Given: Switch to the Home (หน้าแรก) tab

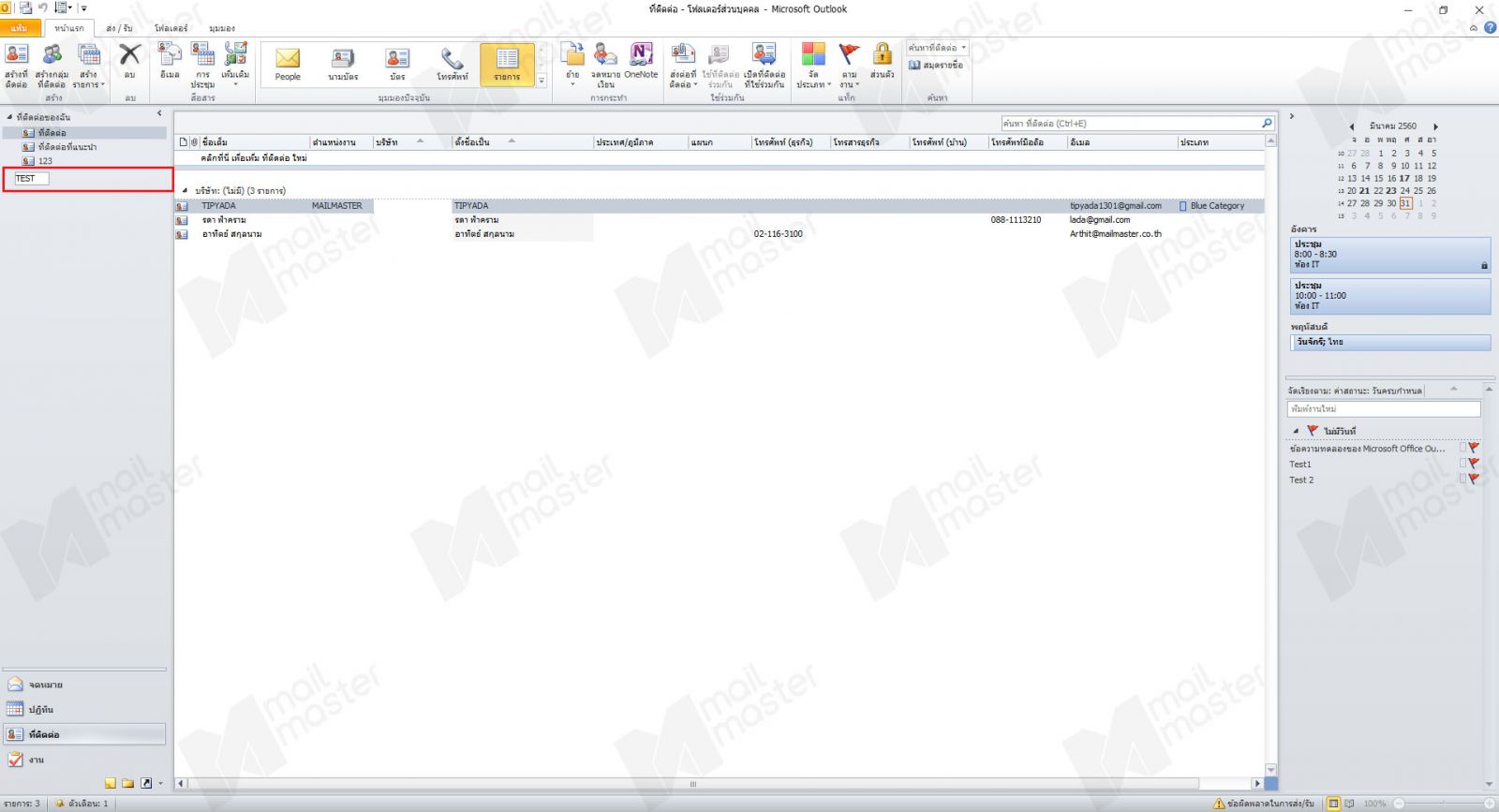Looking at the screenshot, I should 69,28.
